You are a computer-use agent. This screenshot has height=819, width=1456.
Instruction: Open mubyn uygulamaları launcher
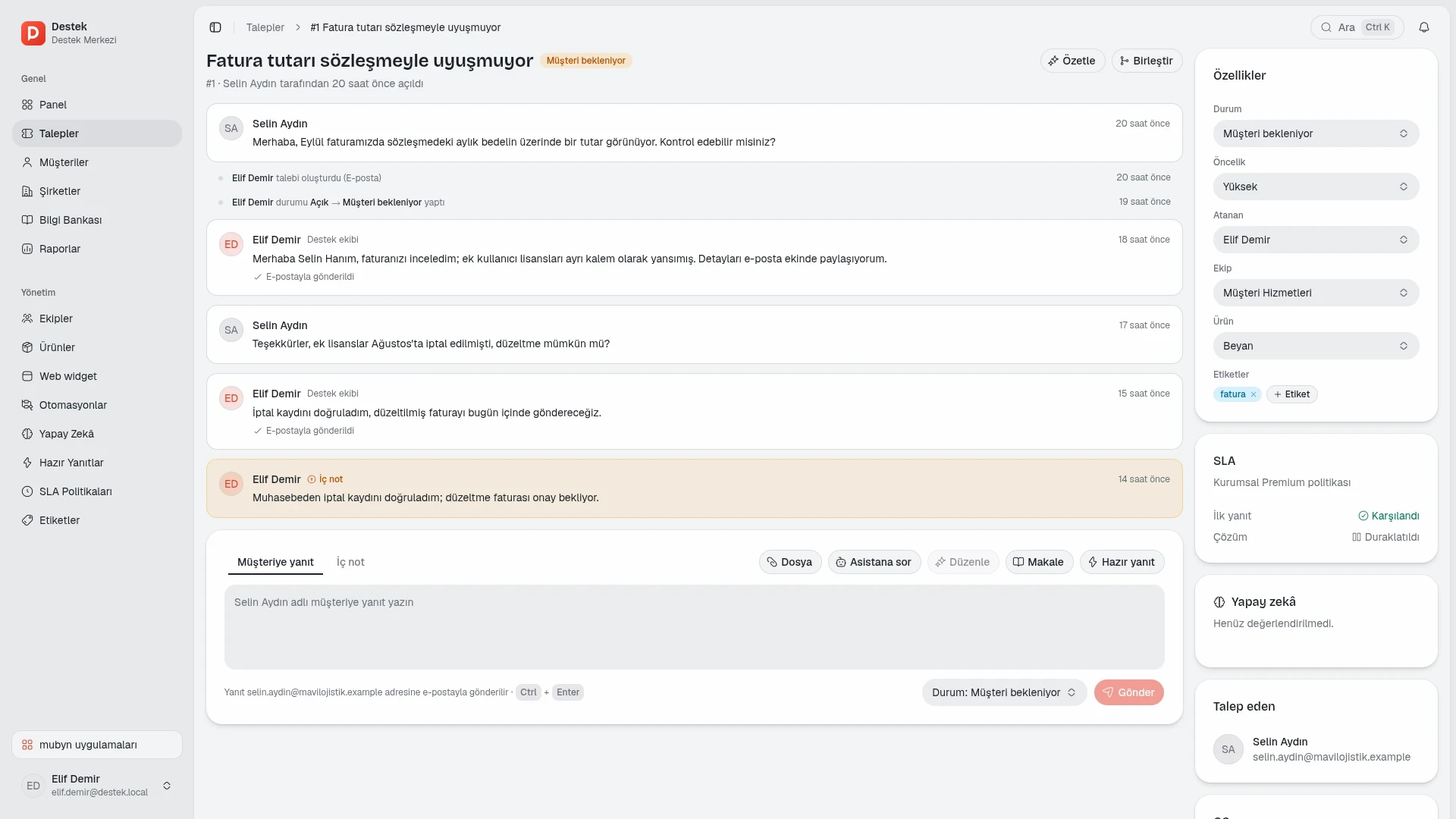point(97,745)
